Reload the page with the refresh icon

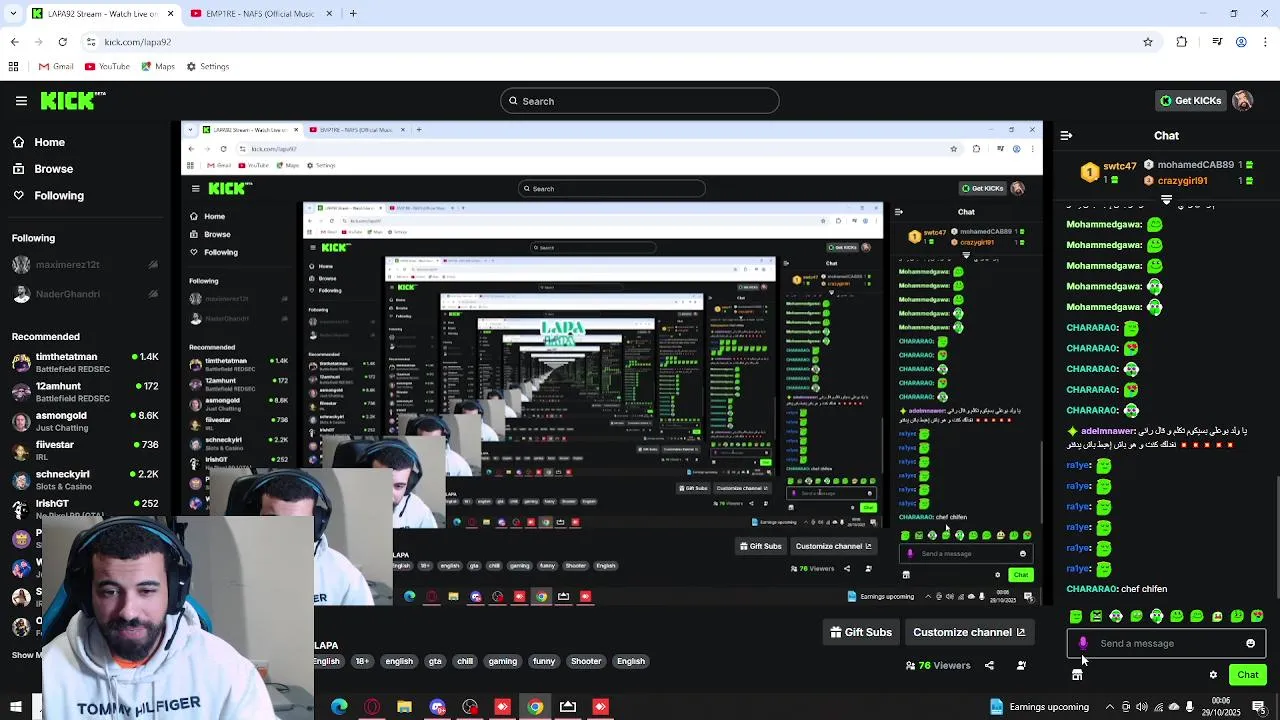[62, 42]
